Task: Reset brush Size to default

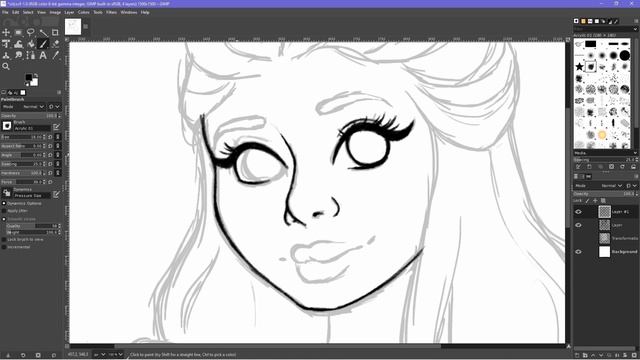Action: [x=51, y=137]
